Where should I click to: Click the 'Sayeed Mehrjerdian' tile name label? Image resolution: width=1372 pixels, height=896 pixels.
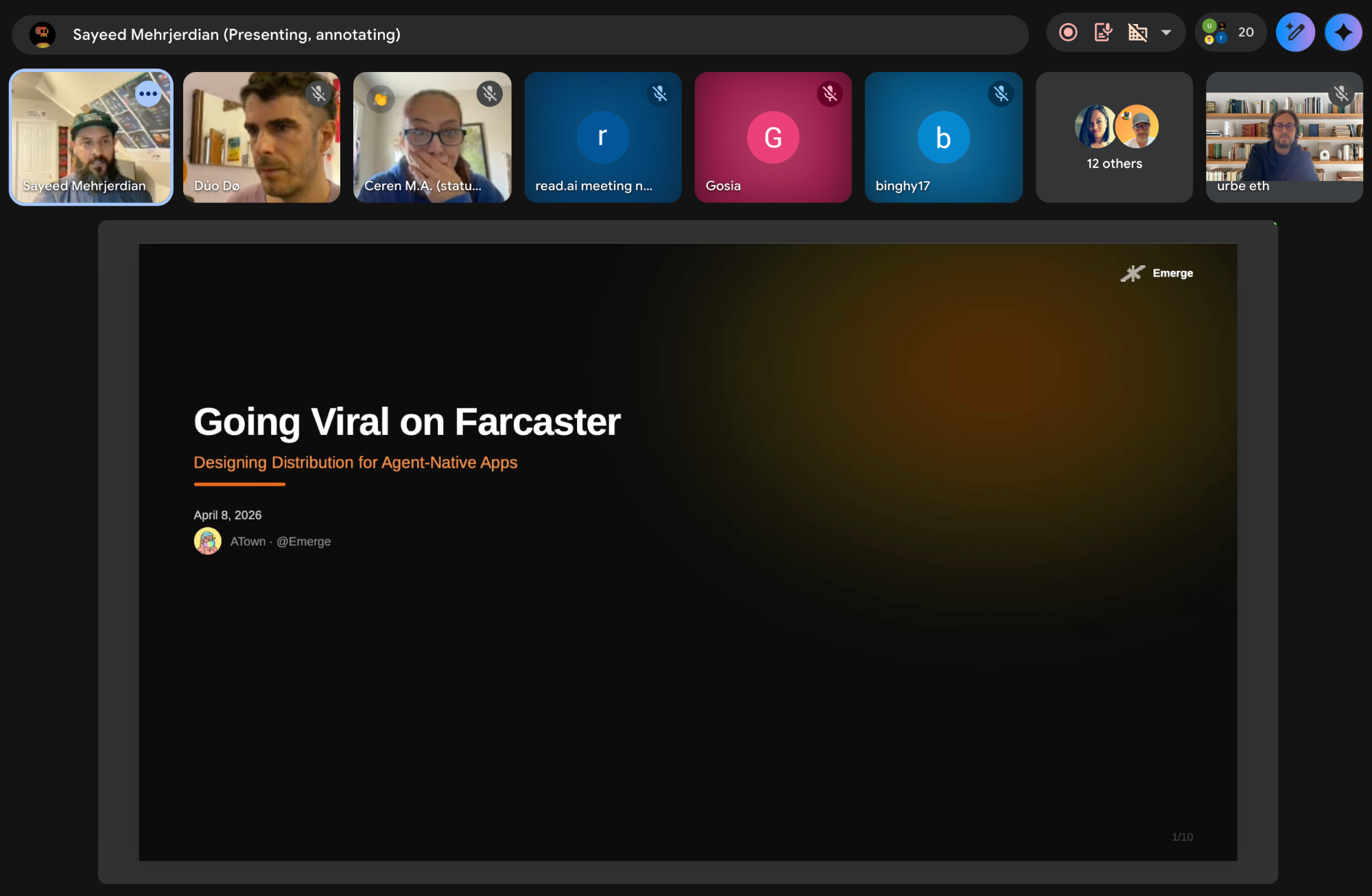coord(84,186)
